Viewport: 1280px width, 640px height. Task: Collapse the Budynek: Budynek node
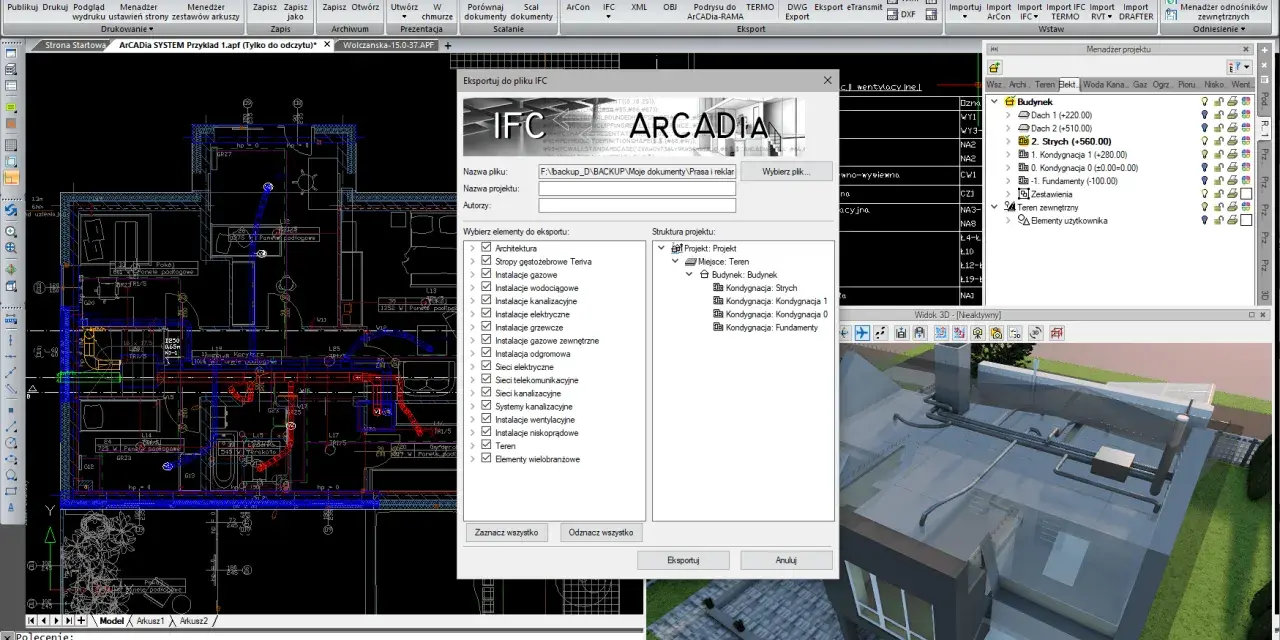pyautogui.click(x=689, y=274)
